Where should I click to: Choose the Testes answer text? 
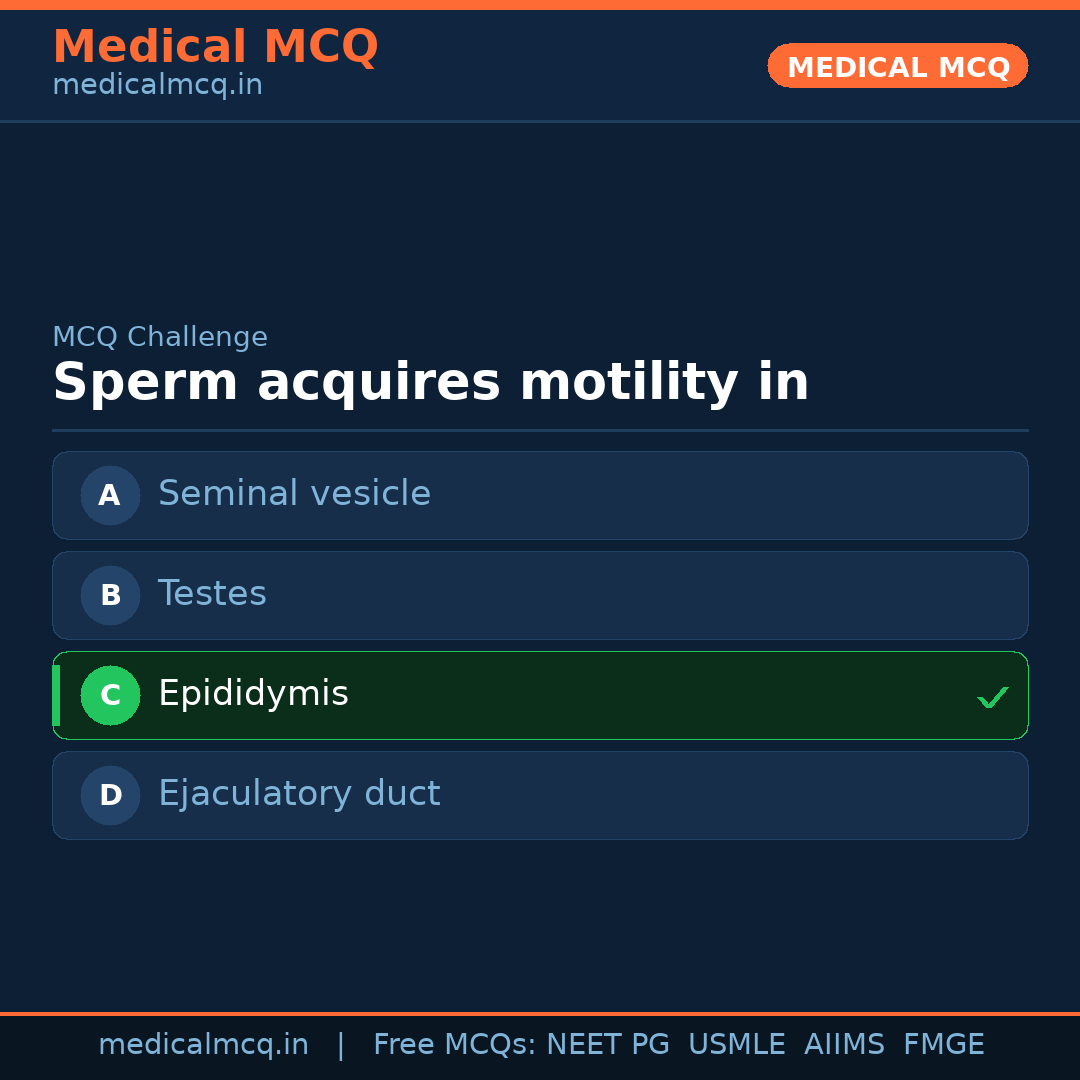(212, 594)
